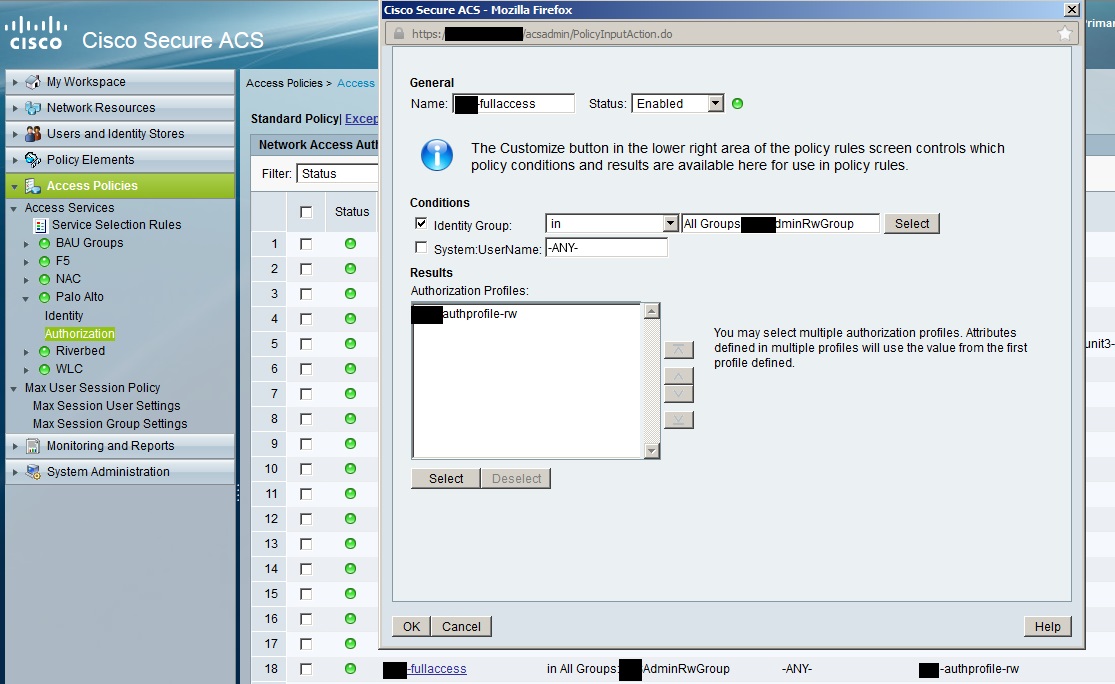The width and height of the screenshot is (1115, 684).
Task: Click the blue information icon in the dialog
Action: tap(437, 155)
